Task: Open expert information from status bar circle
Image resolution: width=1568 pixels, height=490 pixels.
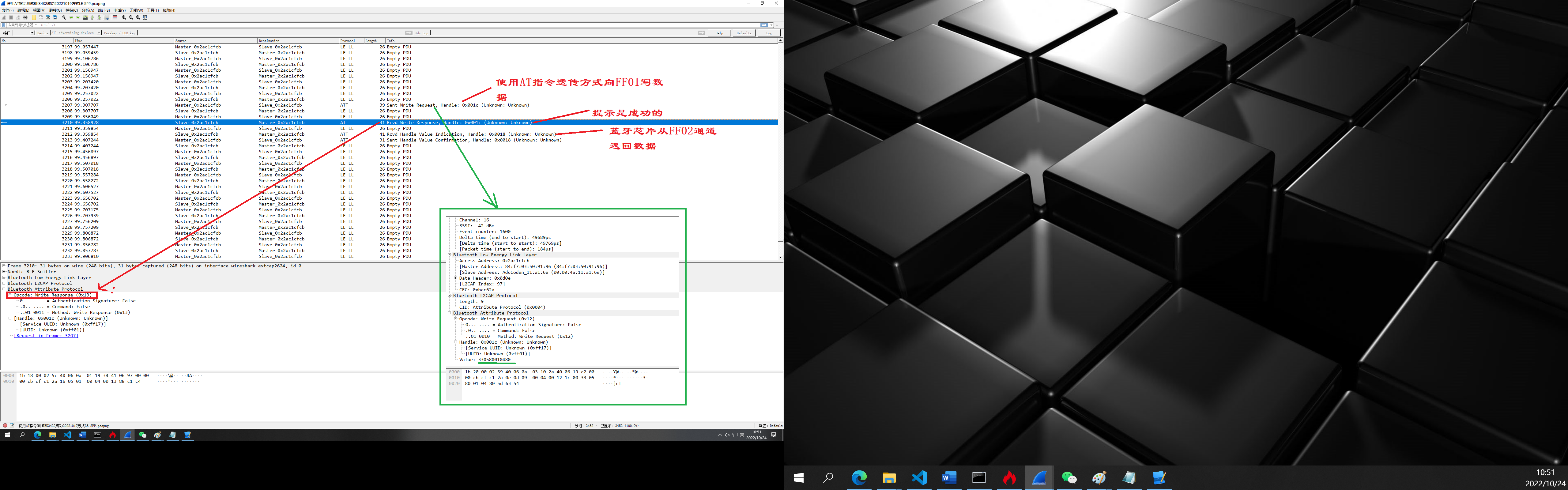Action: click(5, 425)
